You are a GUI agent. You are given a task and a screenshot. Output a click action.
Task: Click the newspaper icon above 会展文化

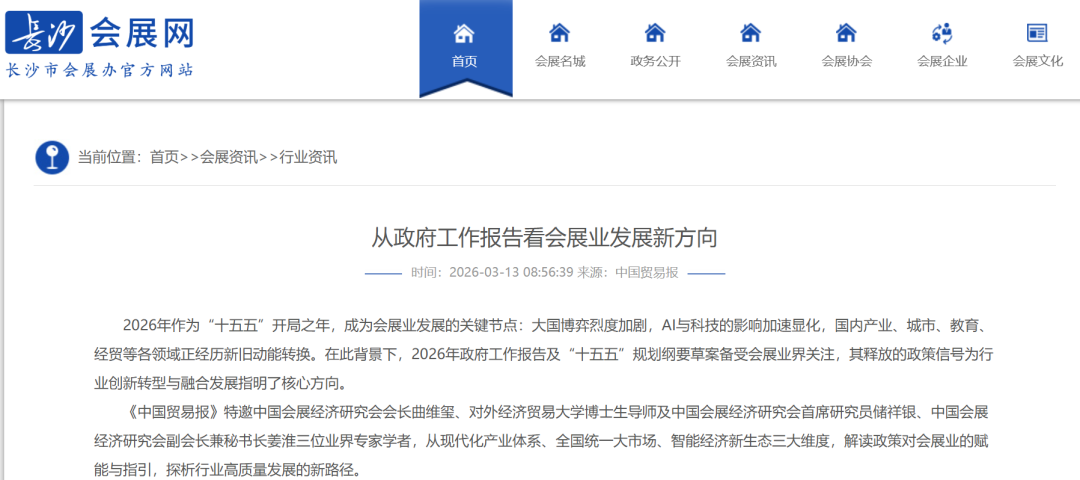click(x=1037, y=32)
